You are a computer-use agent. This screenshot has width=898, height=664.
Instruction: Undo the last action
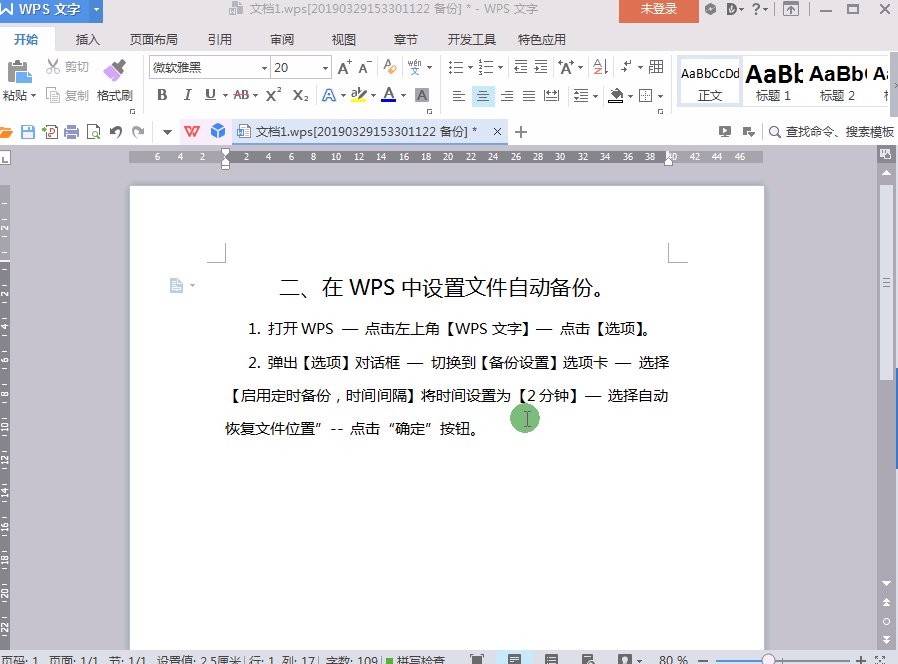[114, 131]
